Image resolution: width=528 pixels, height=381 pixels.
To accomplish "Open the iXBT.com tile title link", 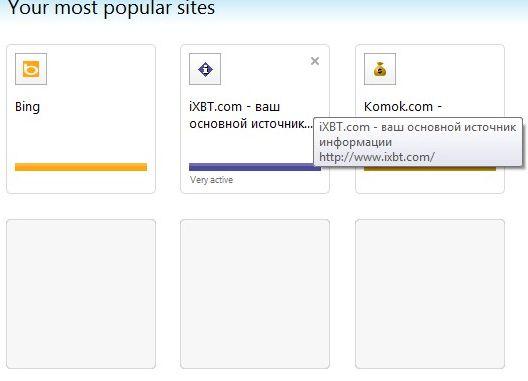I will (251, 115).
